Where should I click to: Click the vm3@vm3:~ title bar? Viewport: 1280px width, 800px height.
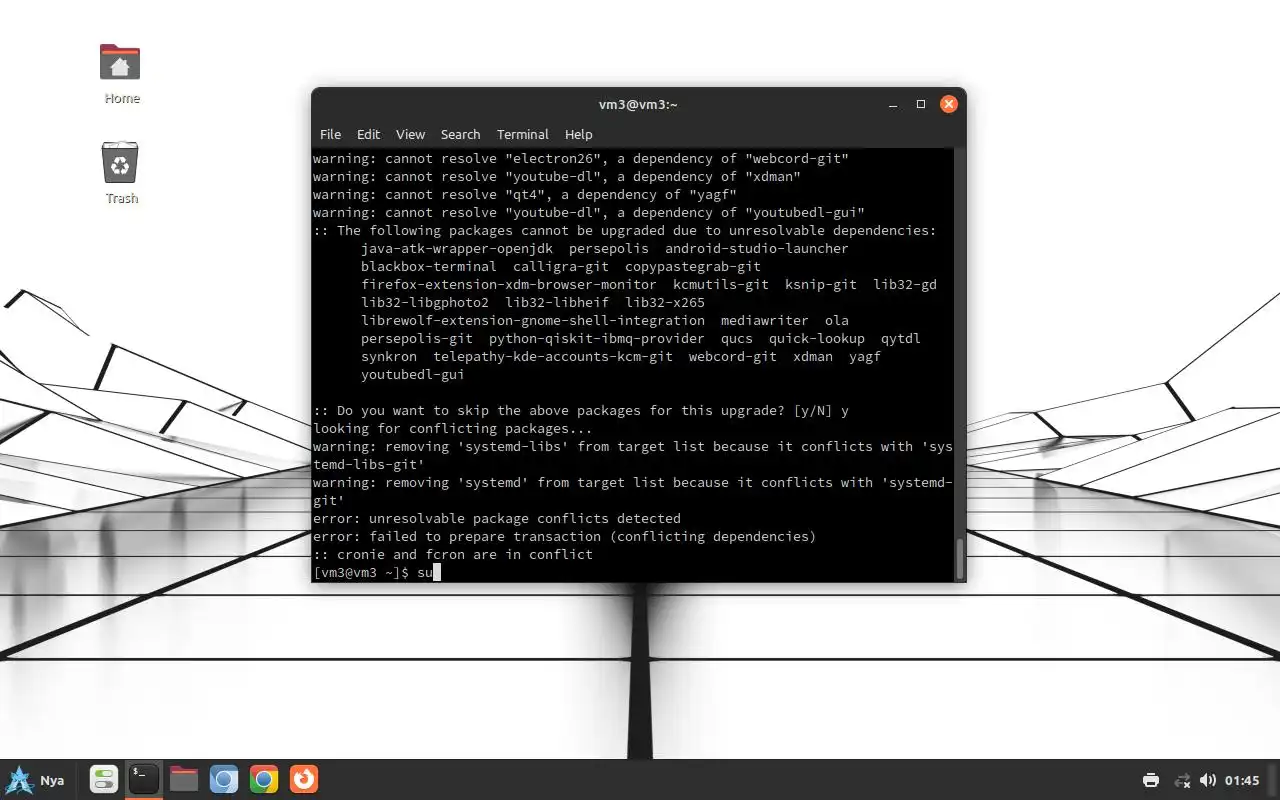click(x=638, y=104)
